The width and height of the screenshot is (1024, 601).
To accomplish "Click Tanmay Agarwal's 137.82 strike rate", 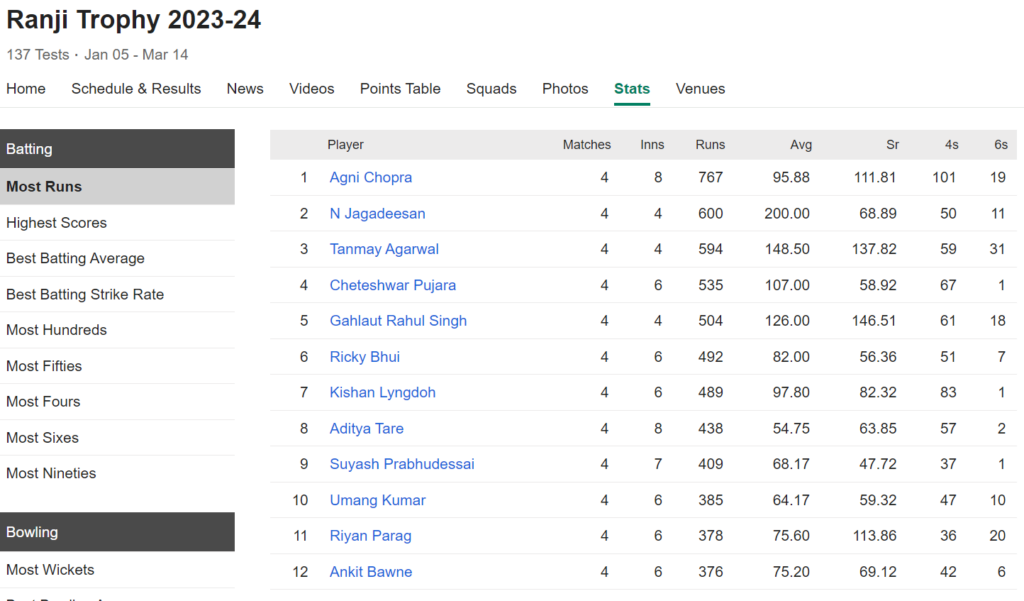I will [x=874, y=250].
